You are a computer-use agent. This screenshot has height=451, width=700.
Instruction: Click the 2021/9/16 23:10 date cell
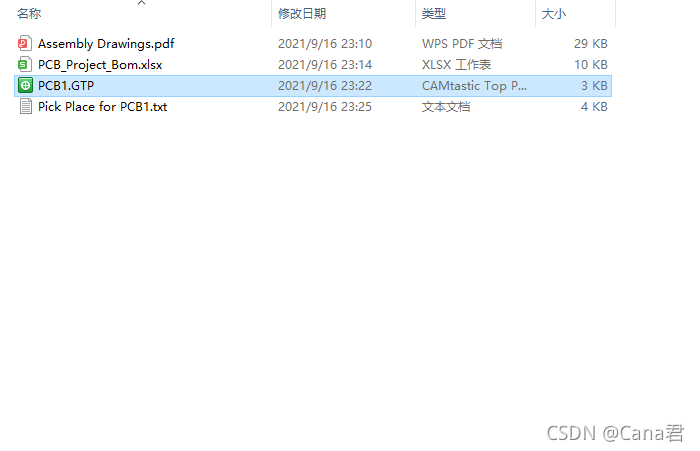click(x=325, y=44)
